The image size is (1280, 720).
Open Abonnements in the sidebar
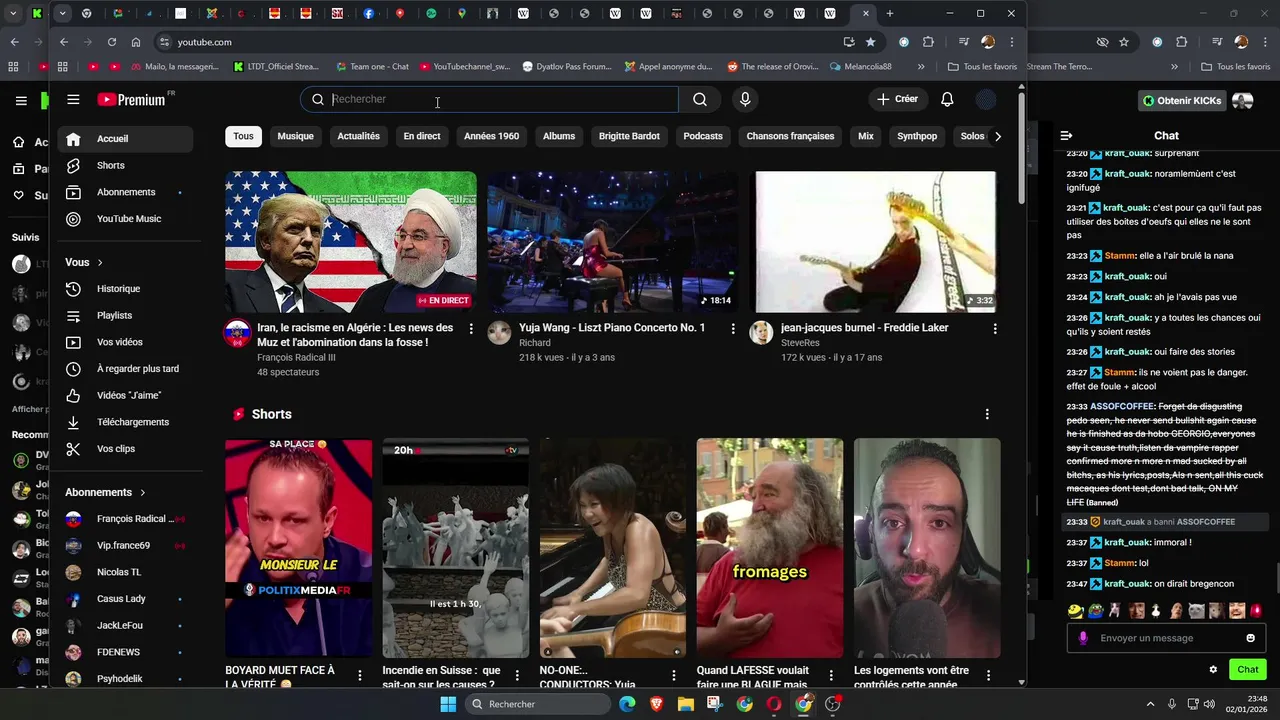click(x=125, y=192)
